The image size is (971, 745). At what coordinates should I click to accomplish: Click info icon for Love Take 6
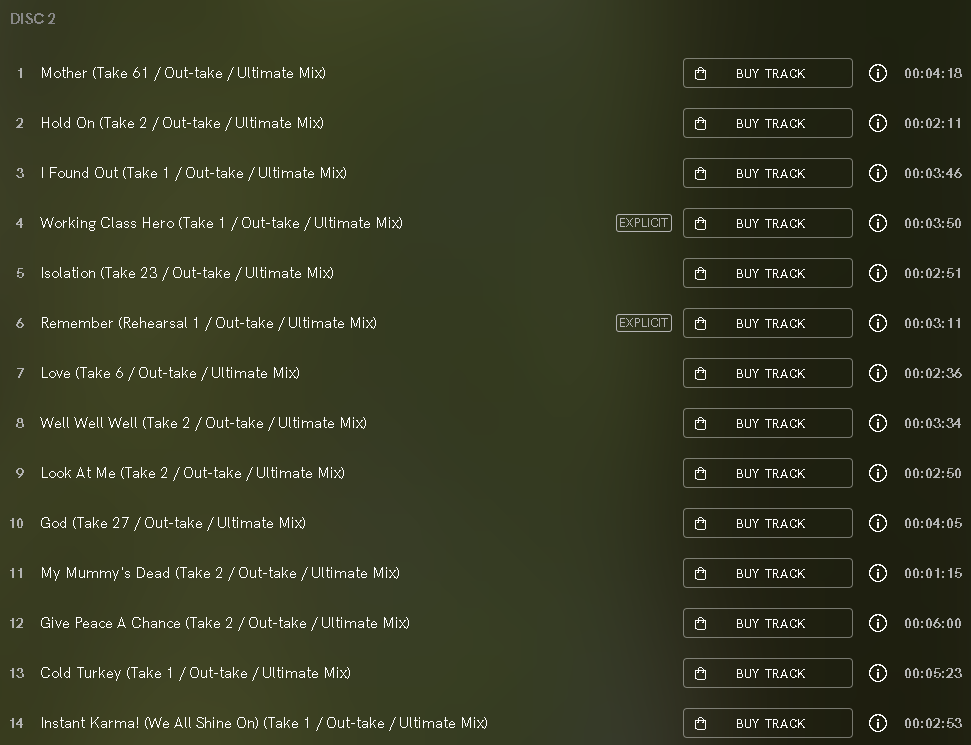point(877,373)
